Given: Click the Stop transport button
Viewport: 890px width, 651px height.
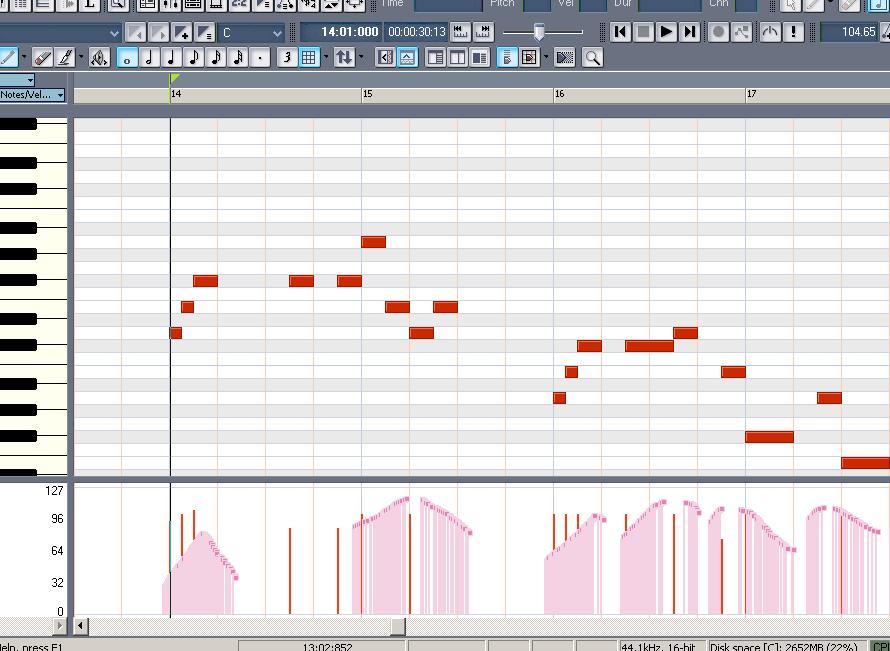Looking at the screenshot, I should pyautogui.click(x=644, y=32).
